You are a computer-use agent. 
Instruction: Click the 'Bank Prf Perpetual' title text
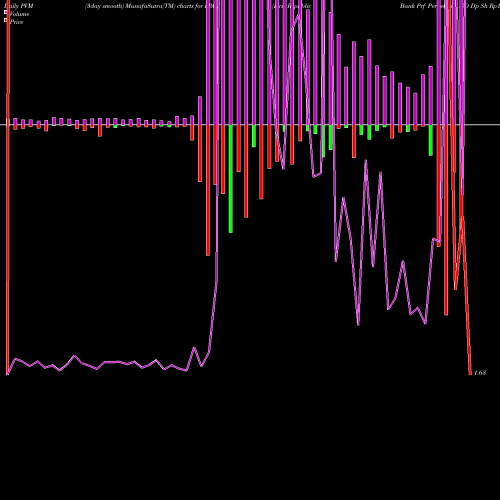coord(427,6)
